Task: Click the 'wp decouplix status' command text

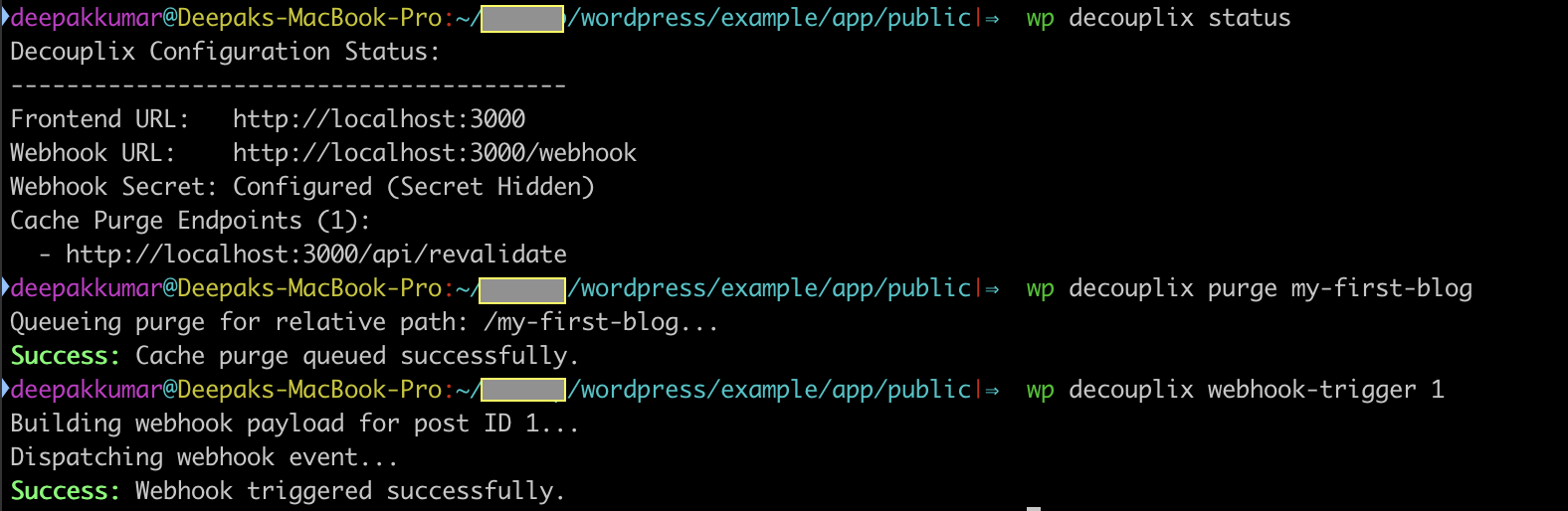Action: coord(1158,18)
